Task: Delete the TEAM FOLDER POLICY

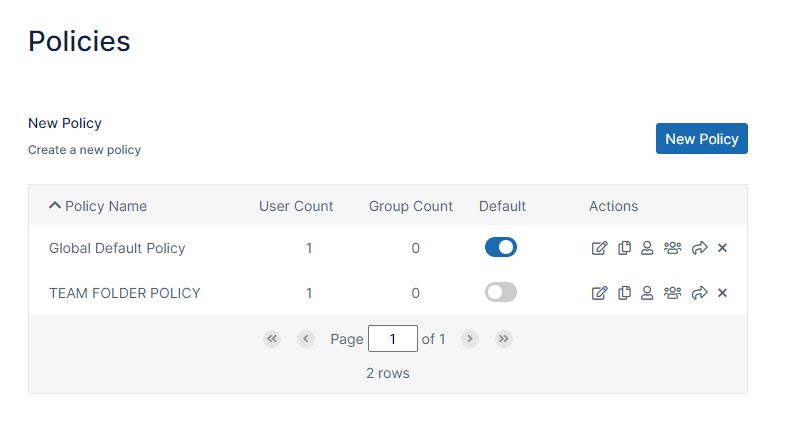Action: point(722,293)
